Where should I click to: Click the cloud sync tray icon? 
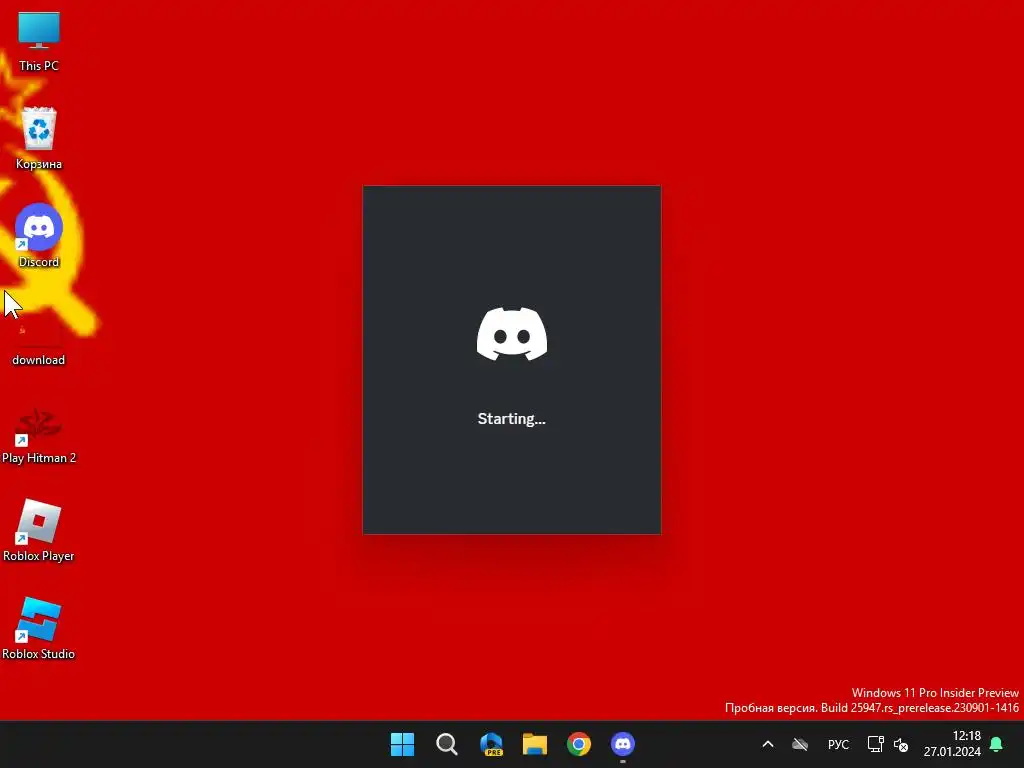(x=800, y=744)
